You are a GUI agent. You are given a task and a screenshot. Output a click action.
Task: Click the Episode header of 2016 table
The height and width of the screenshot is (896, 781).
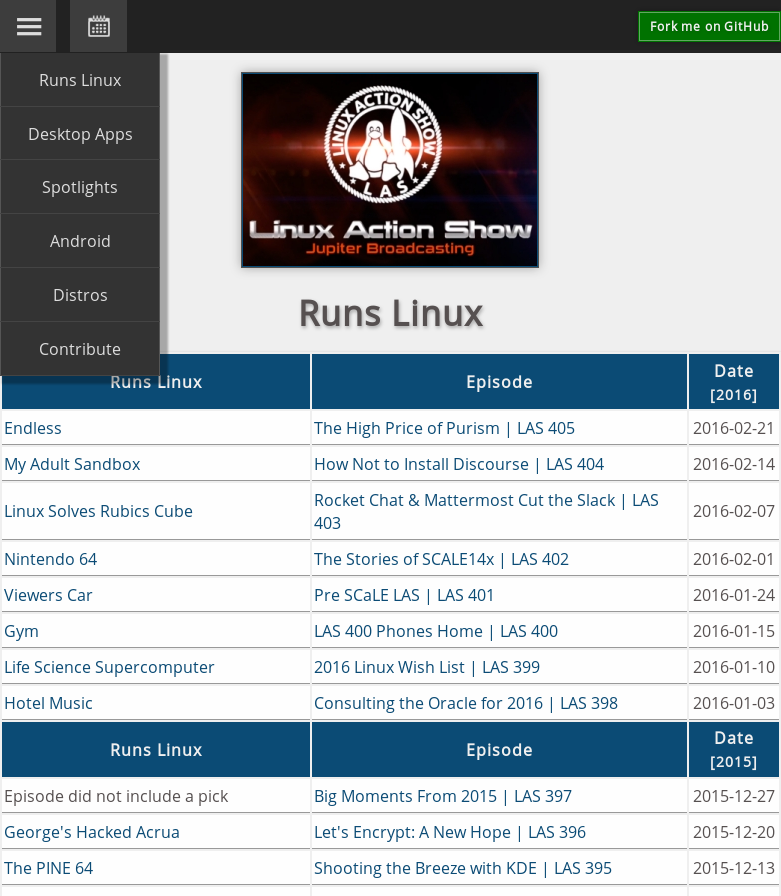pos(499,382)
